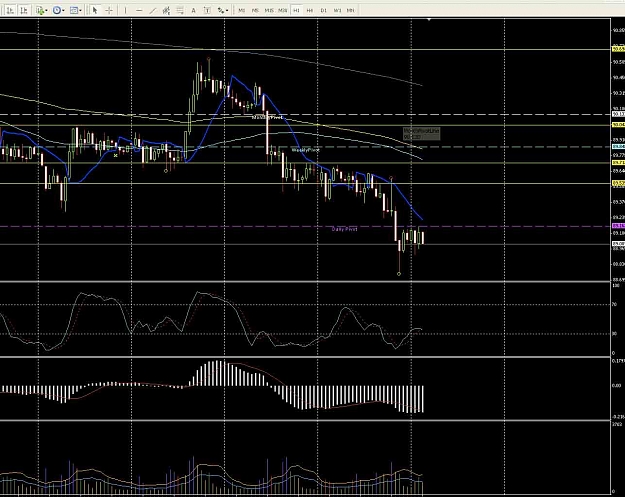Click the Templates icon
Image resolution: width=625 pixels, height=497 pixels.
[x=74, y=10]
